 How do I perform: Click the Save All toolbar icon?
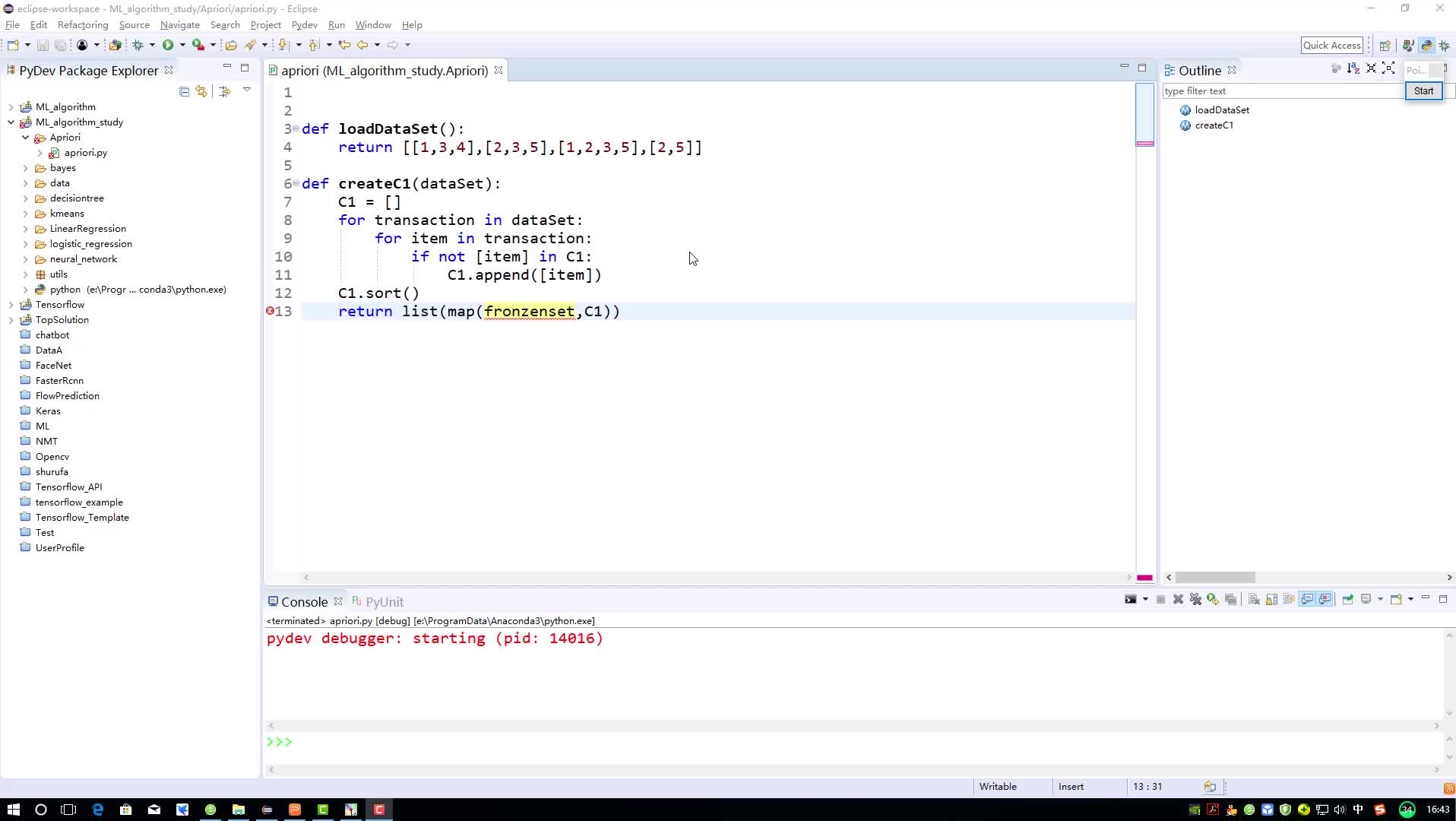click(60, 45)
